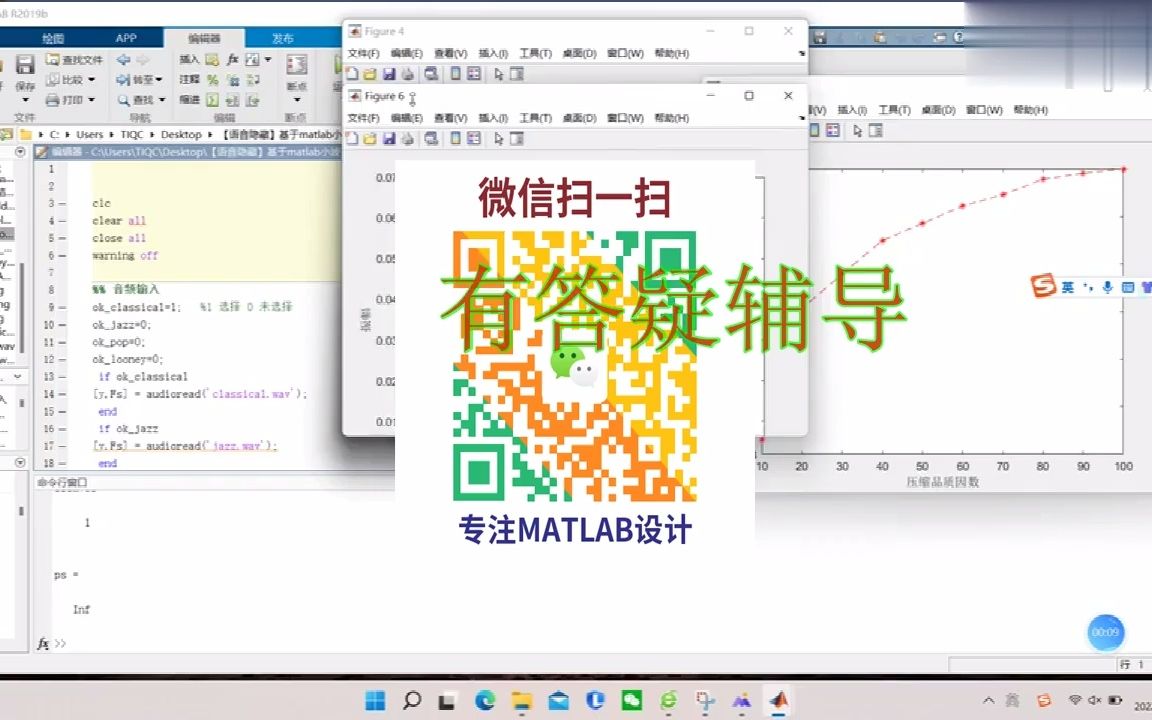Select the Save icon in the Editor ribbon
The image size is (1152, 720).
[25, 64]
